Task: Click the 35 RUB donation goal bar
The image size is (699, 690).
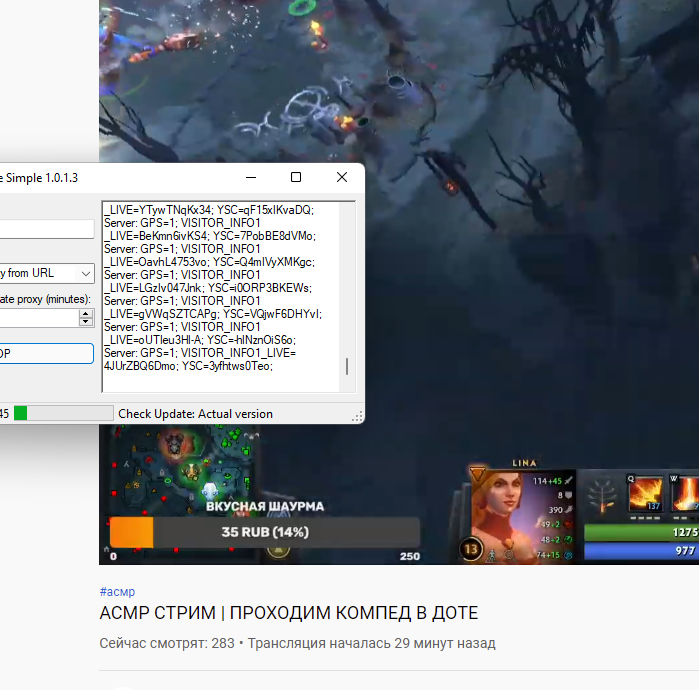Action: pyautogui.click(x=265, y=532)
